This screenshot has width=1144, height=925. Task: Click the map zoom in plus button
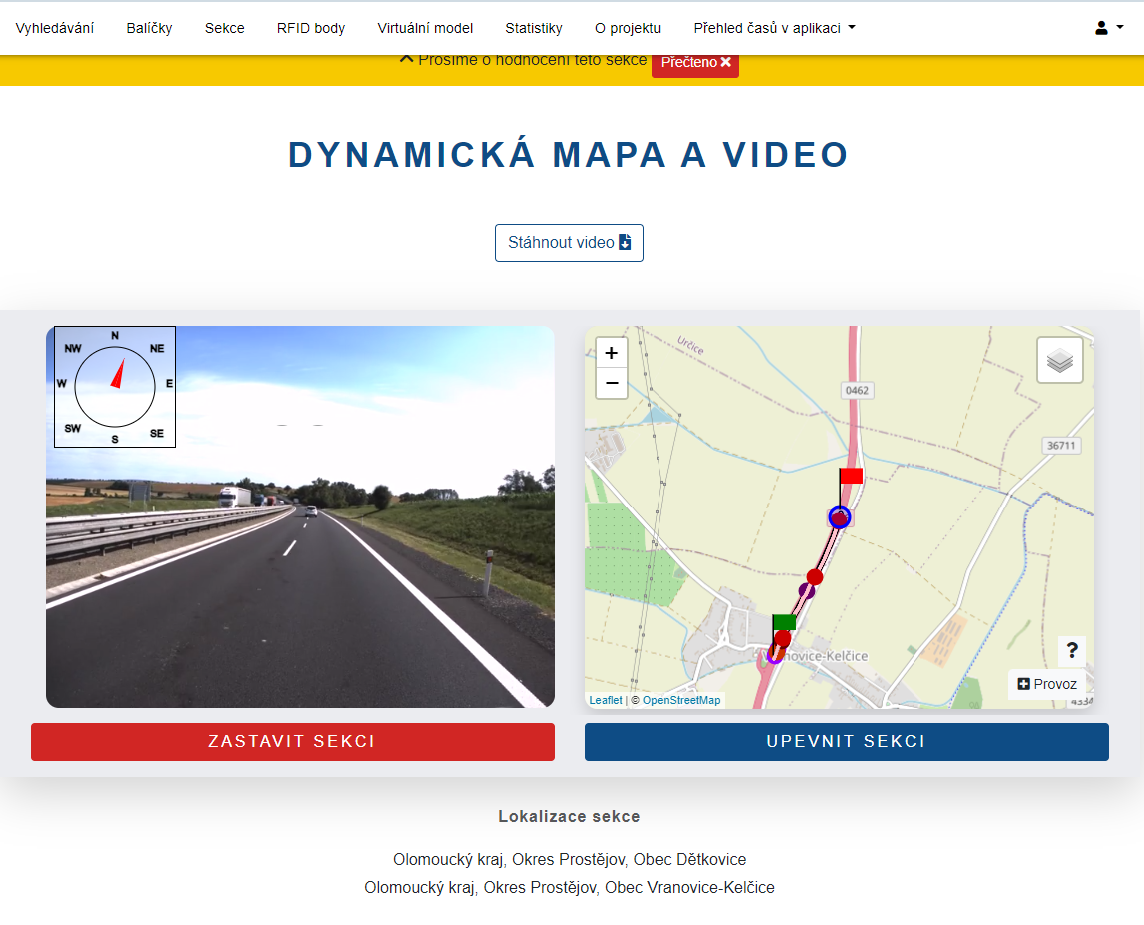click(611, 353)
